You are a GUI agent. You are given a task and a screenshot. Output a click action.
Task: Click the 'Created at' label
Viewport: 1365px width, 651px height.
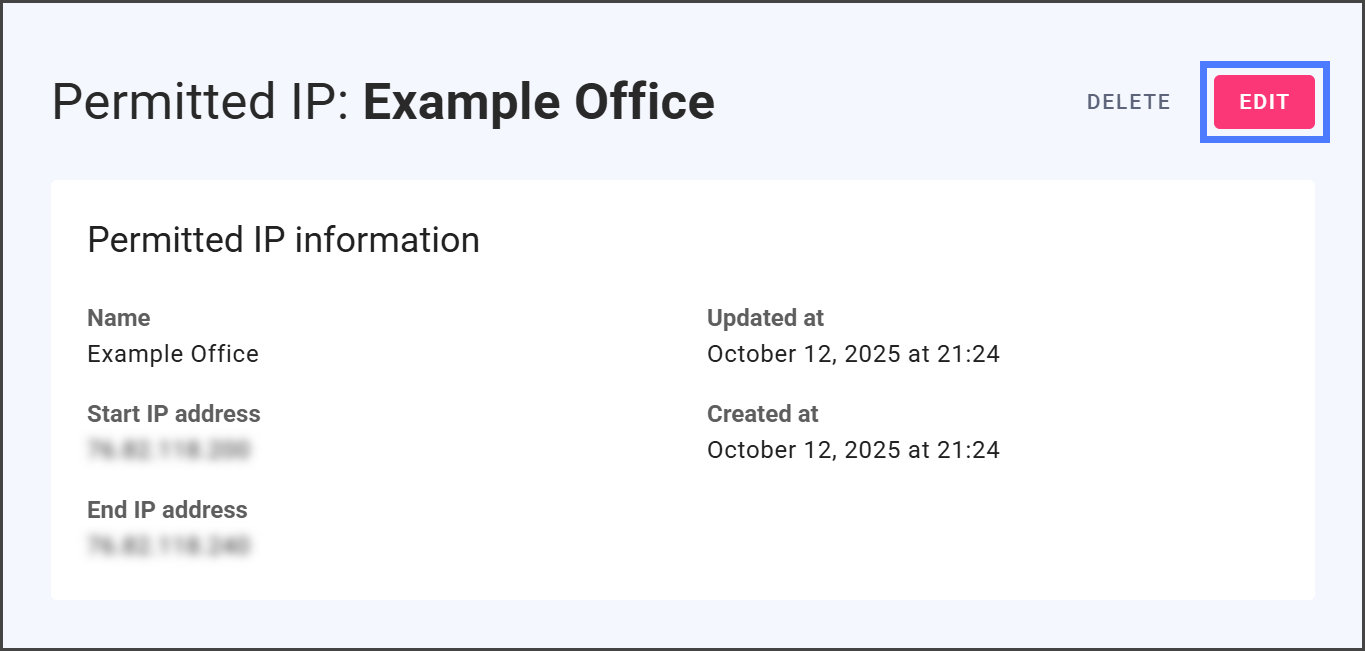[x=762, y=414]
